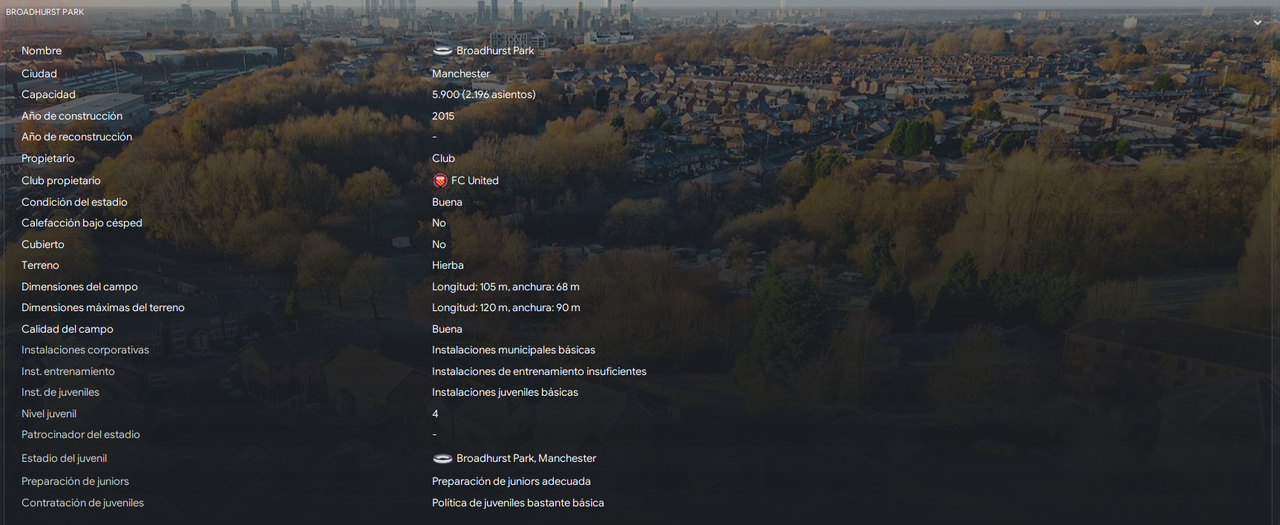The width and height of the screenshot is (1280, 525).
Task: Open the FC United club link
Action: click(x=475, y=181)
